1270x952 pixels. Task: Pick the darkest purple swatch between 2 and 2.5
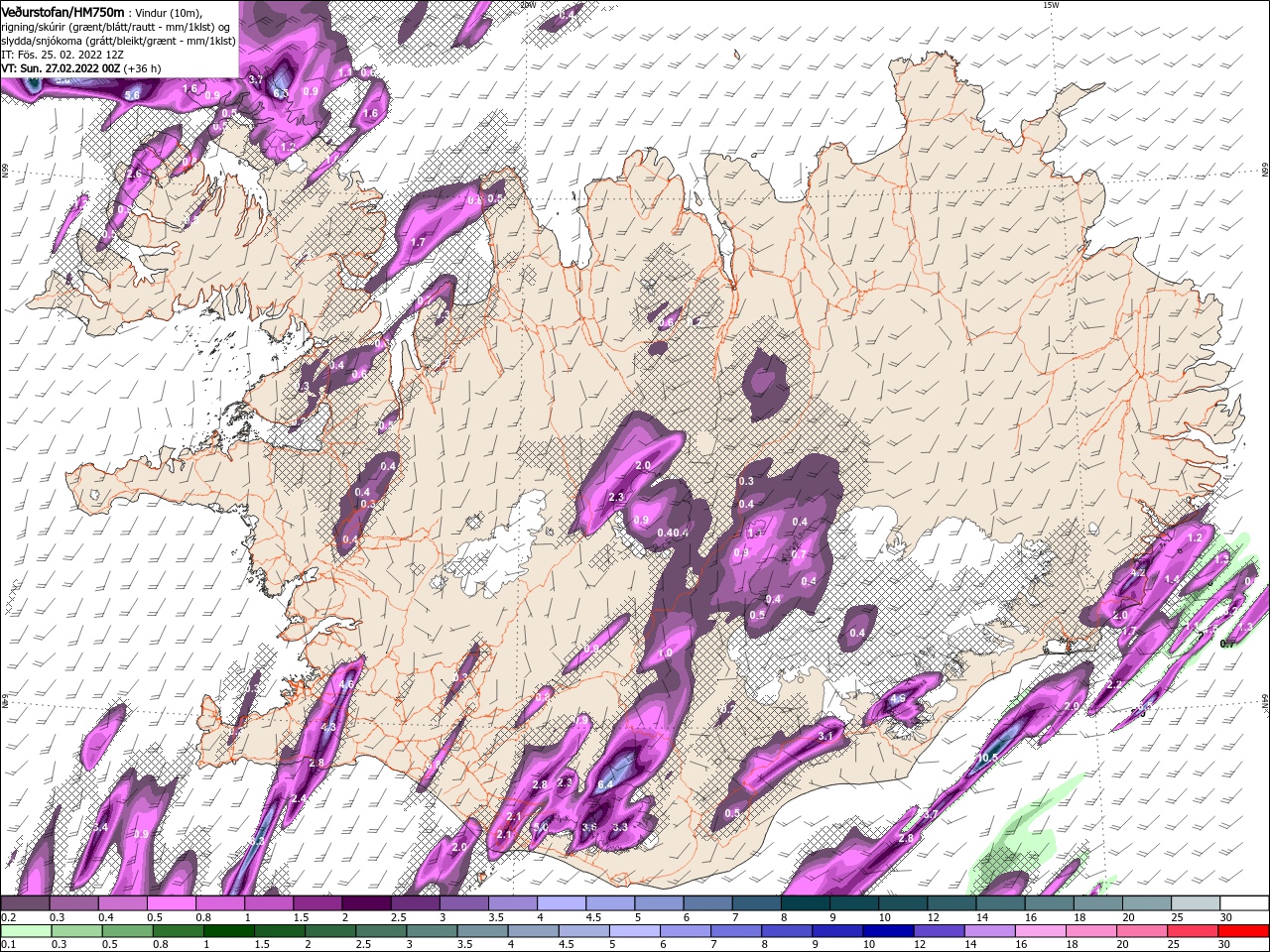pos(365,903)
